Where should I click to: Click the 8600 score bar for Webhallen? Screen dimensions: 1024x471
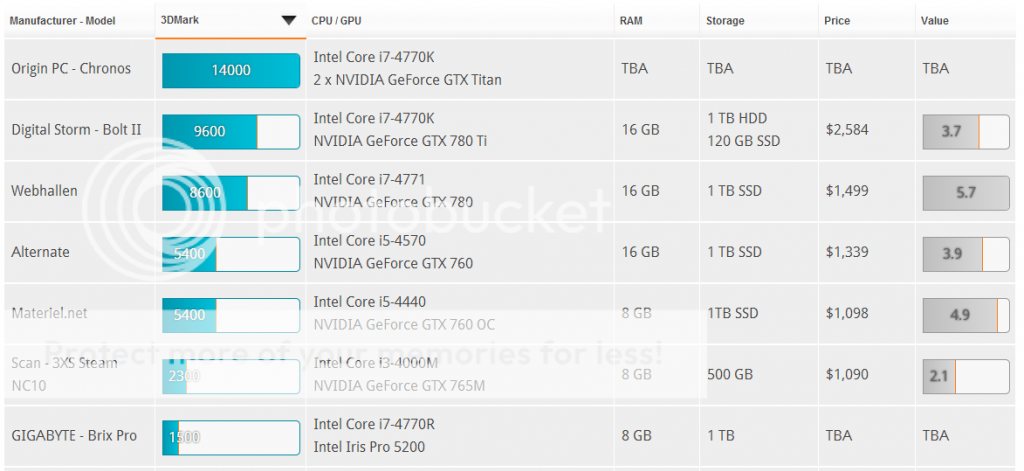pos(231,193)
